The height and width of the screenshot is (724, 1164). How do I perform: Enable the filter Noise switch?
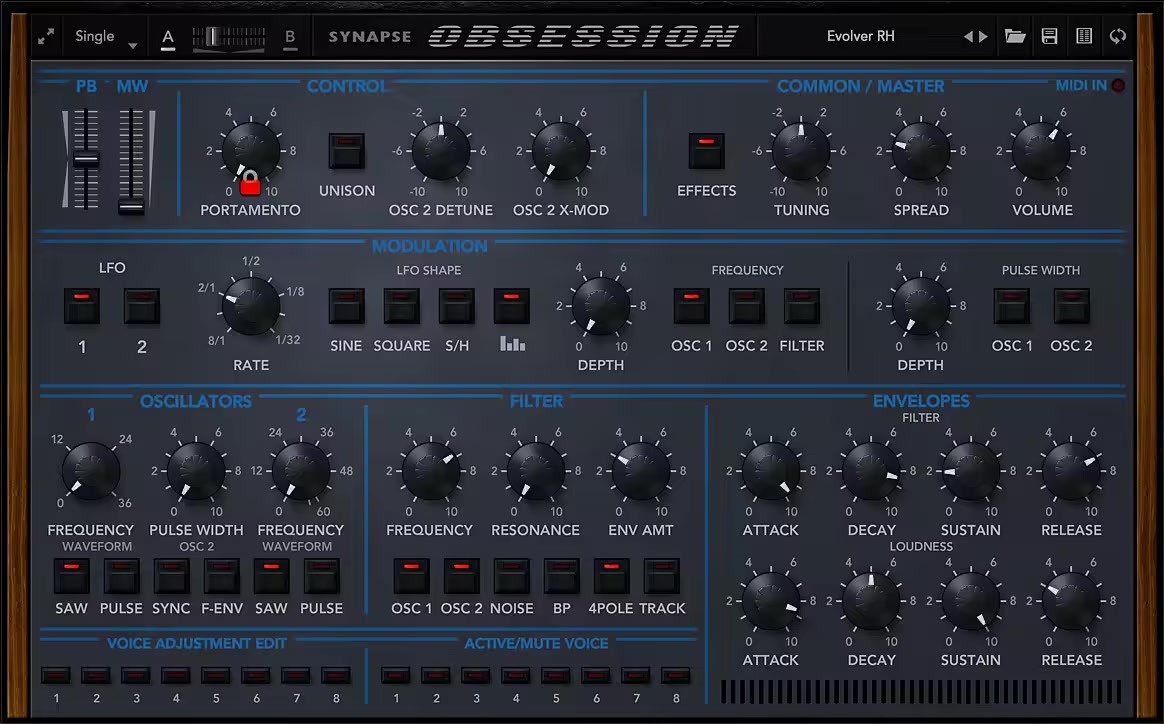pyautogui.click(x=512, y=576)
